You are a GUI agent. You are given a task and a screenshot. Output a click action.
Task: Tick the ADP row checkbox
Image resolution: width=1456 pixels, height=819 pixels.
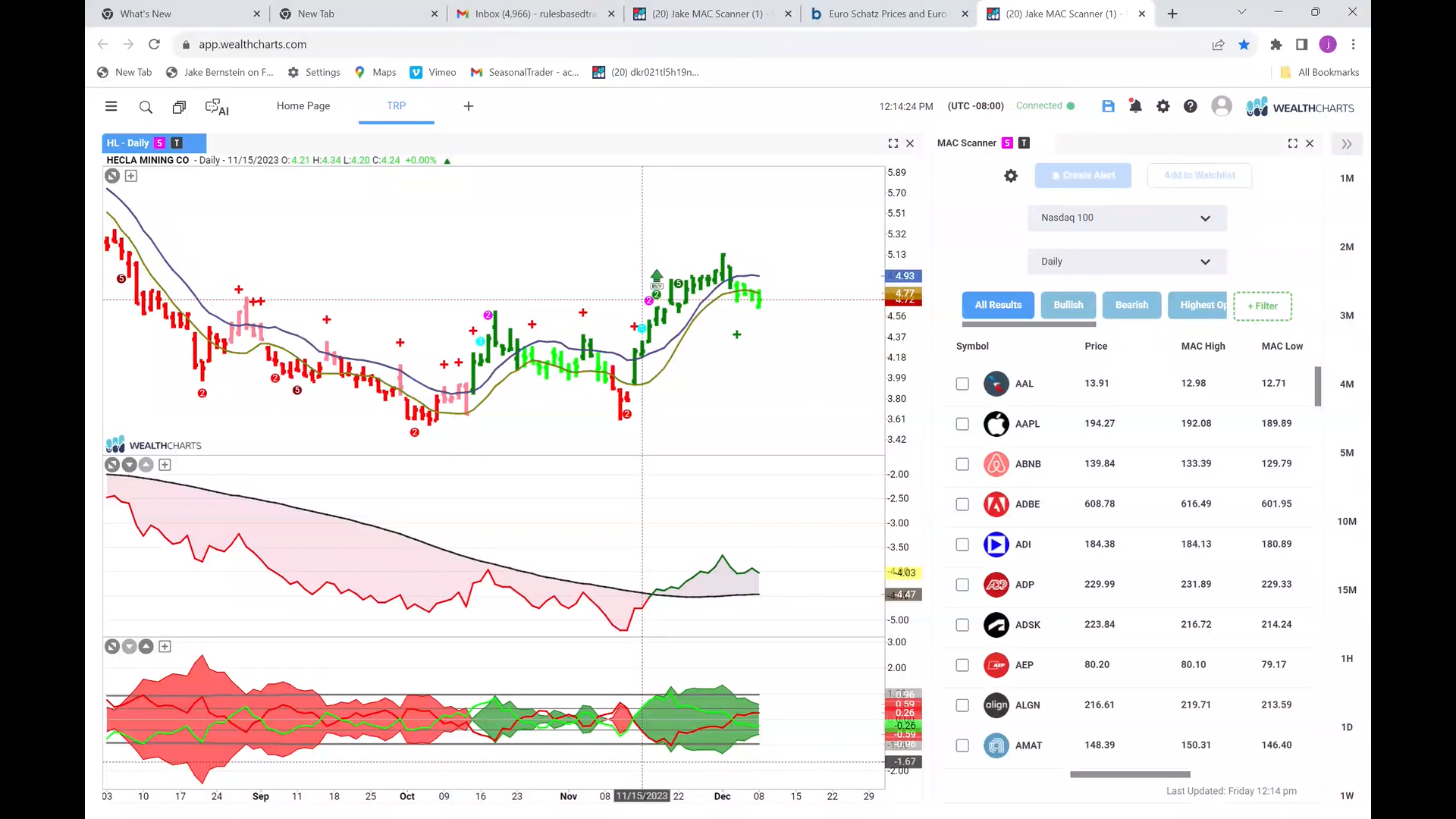(962, 585)
